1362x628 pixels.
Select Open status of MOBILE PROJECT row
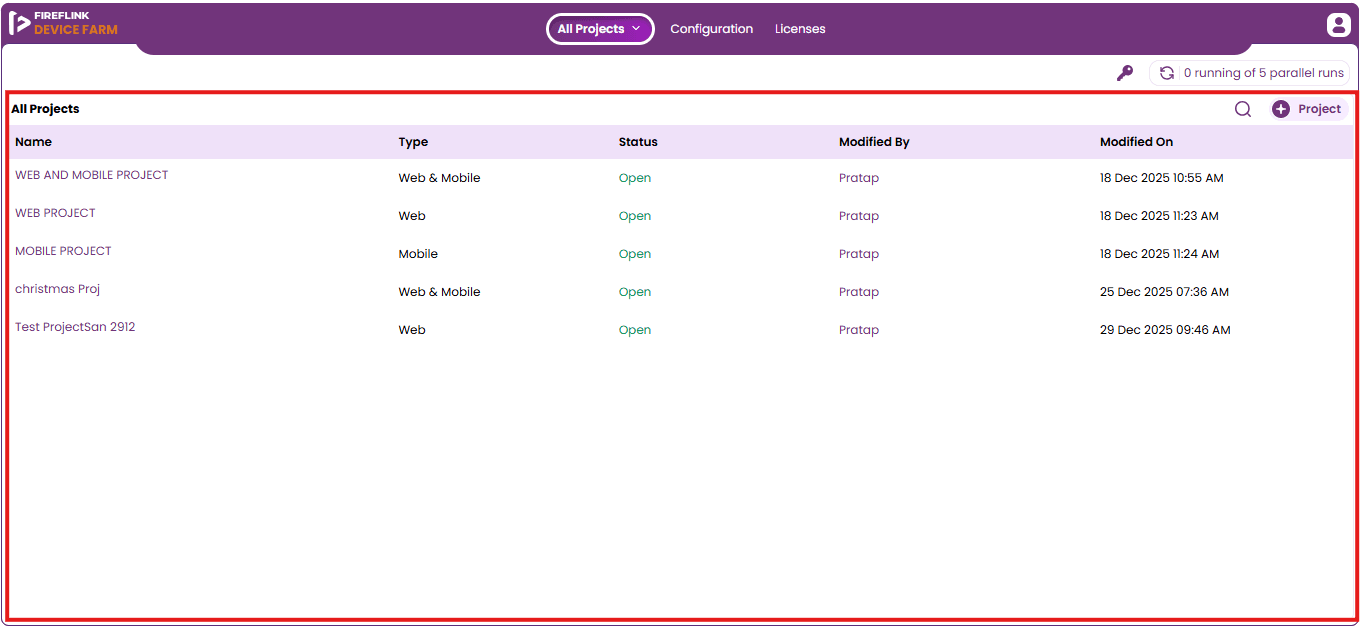(635, 254)
